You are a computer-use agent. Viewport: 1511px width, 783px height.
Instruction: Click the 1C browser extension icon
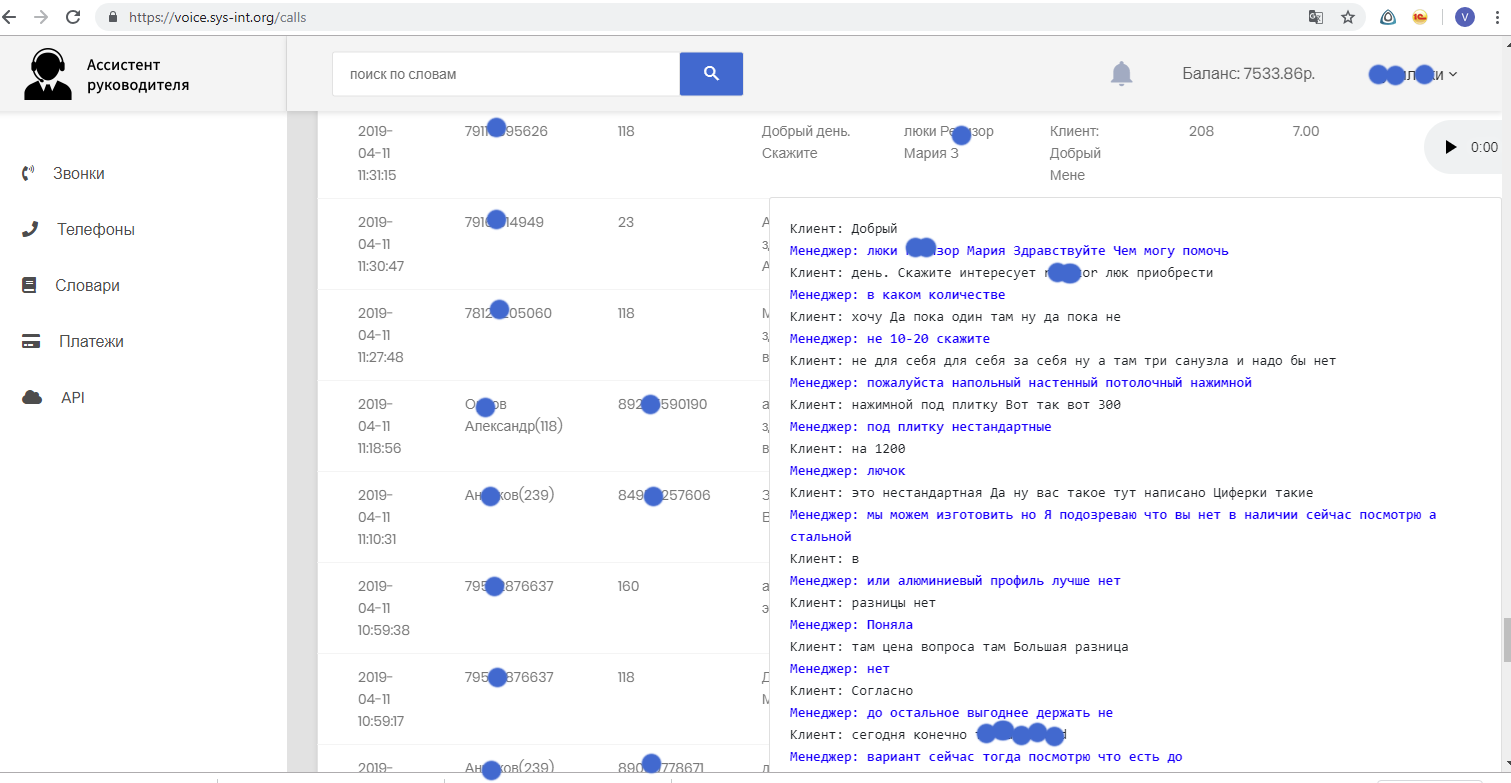click(x=1420, y=17)
